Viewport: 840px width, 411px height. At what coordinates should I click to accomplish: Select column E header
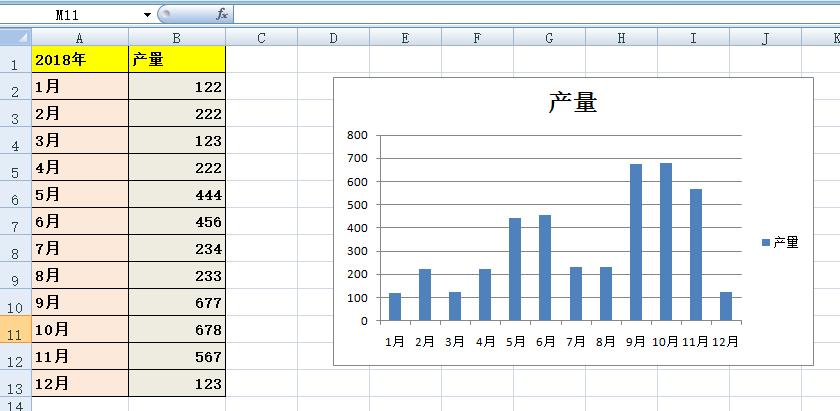click(405, 38)
